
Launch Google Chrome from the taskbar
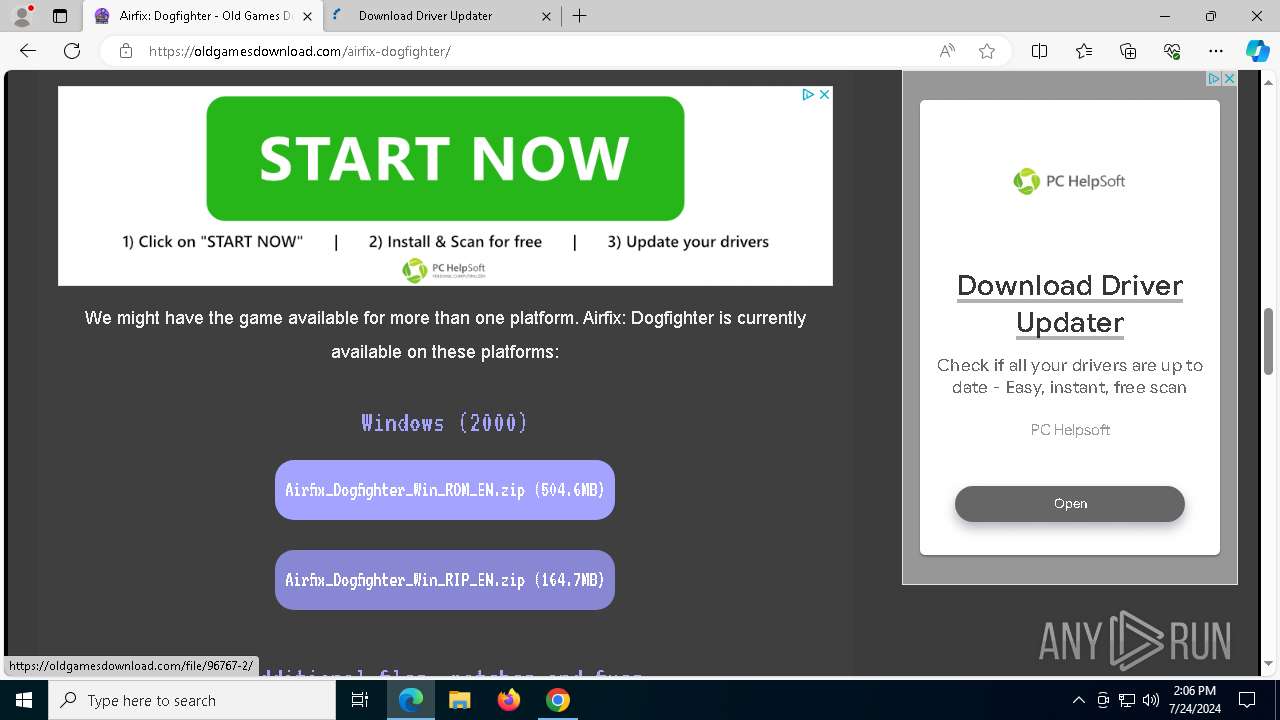[557, 700]
